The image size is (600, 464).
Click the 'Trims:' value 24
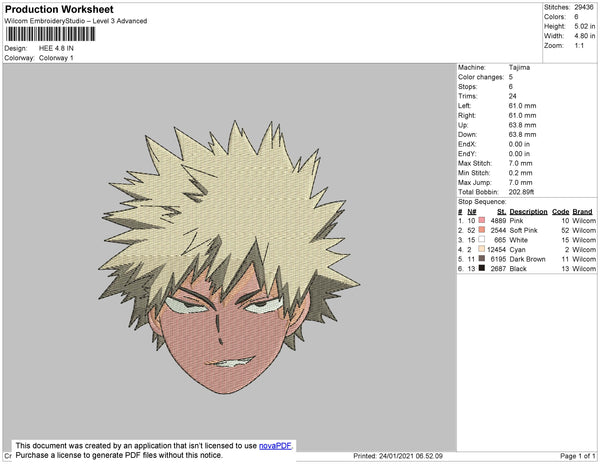click(512, 96)
